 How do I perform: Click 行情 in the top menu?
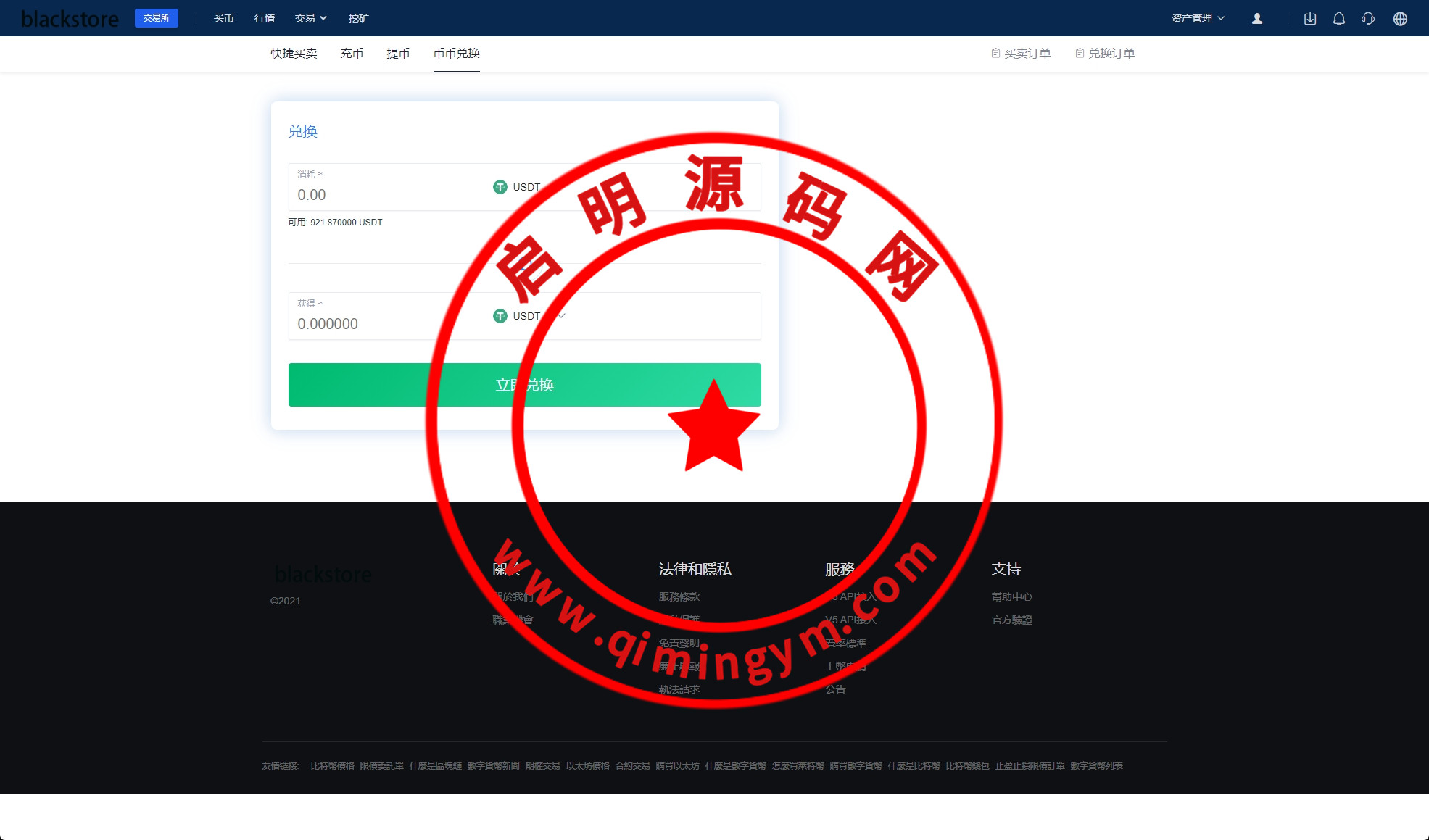point(265,18)
